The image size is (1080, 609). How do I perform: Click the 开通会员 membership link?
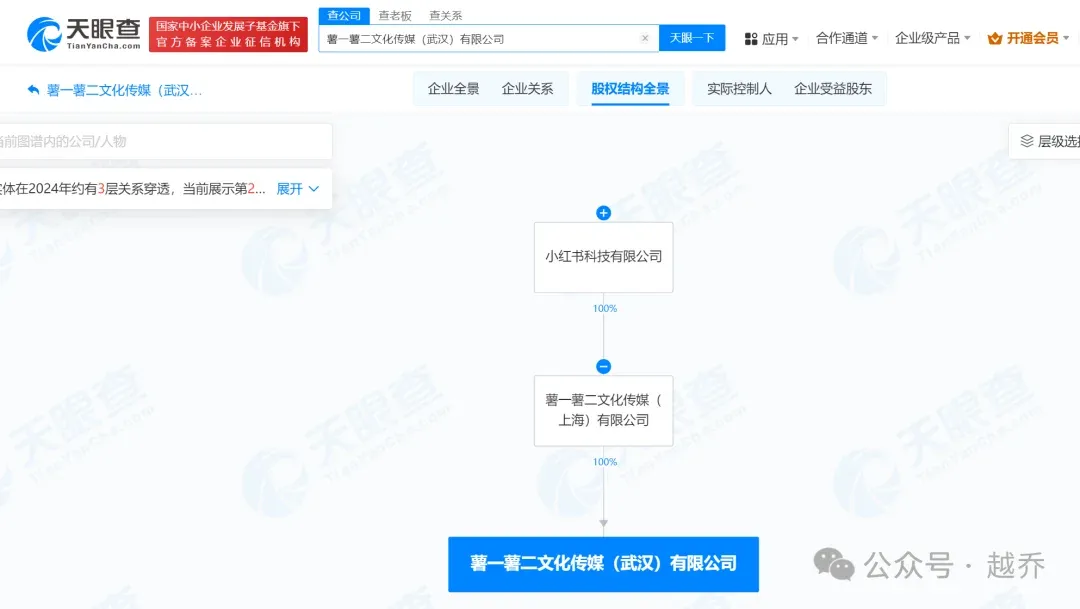[1032, 38]
